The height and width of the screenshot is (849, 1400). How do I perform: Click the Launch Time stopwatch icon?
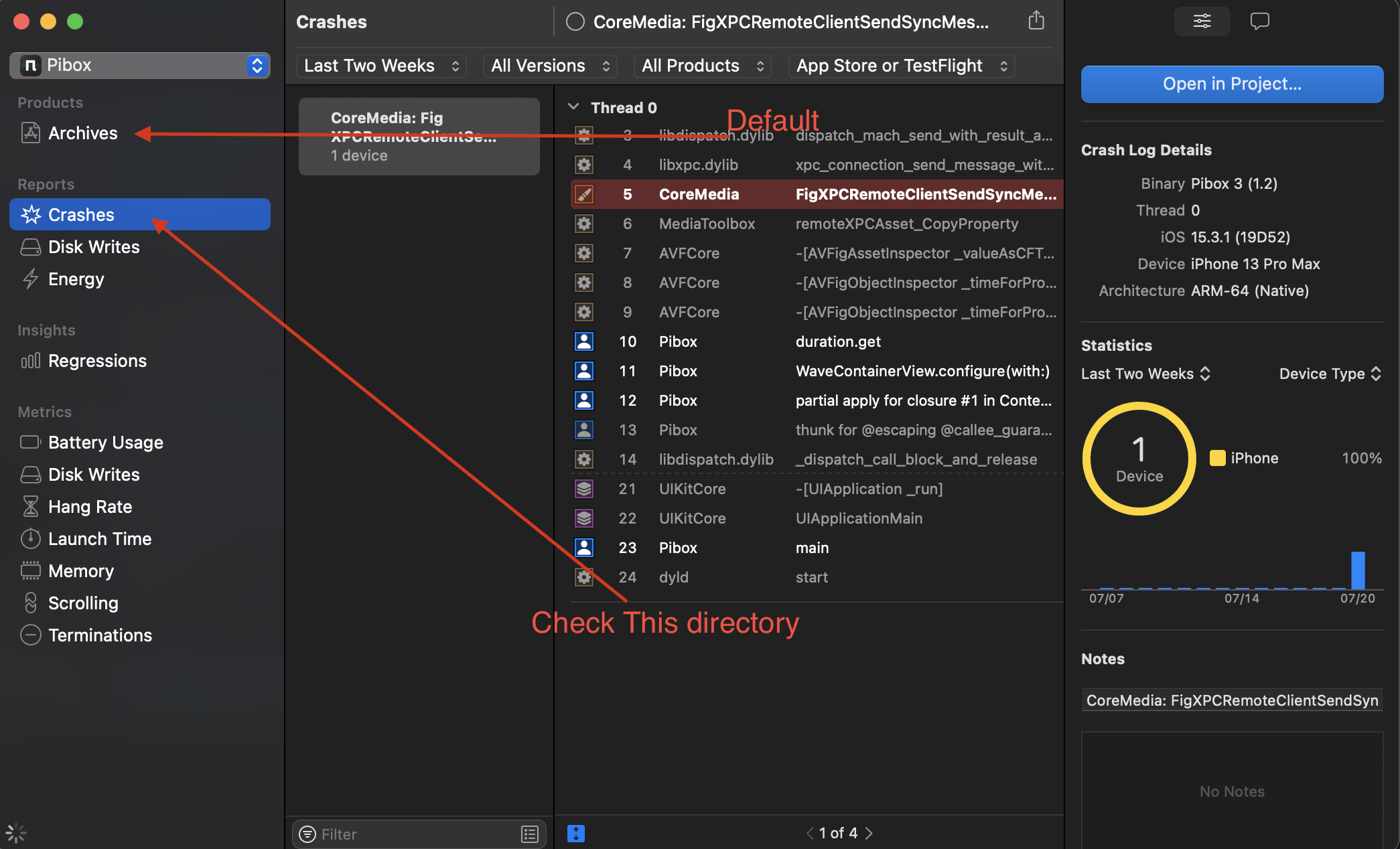(x=31, y=538)
